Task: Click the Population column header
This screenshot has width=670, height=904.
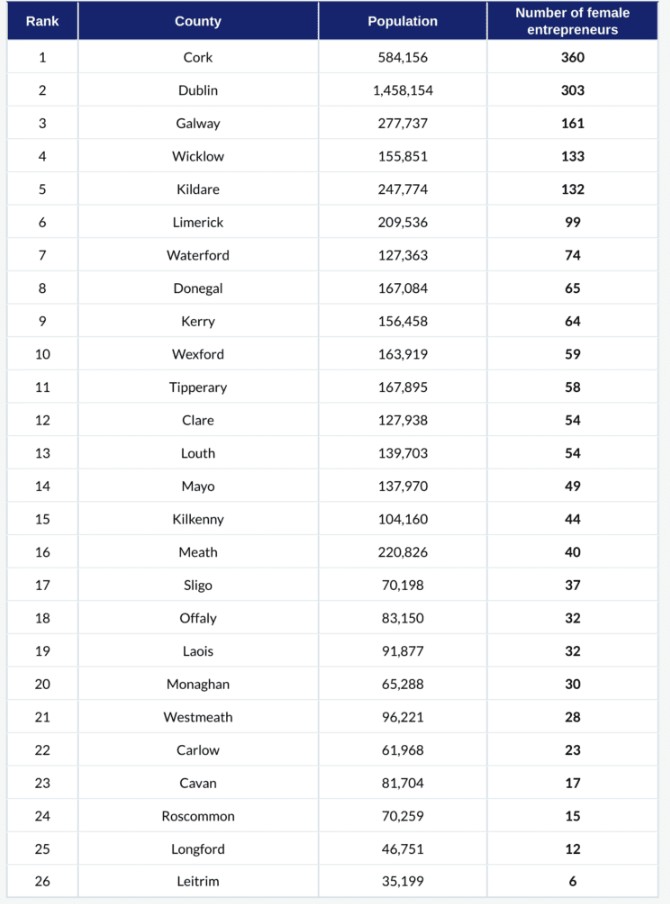Action: [x=402, y=21]
